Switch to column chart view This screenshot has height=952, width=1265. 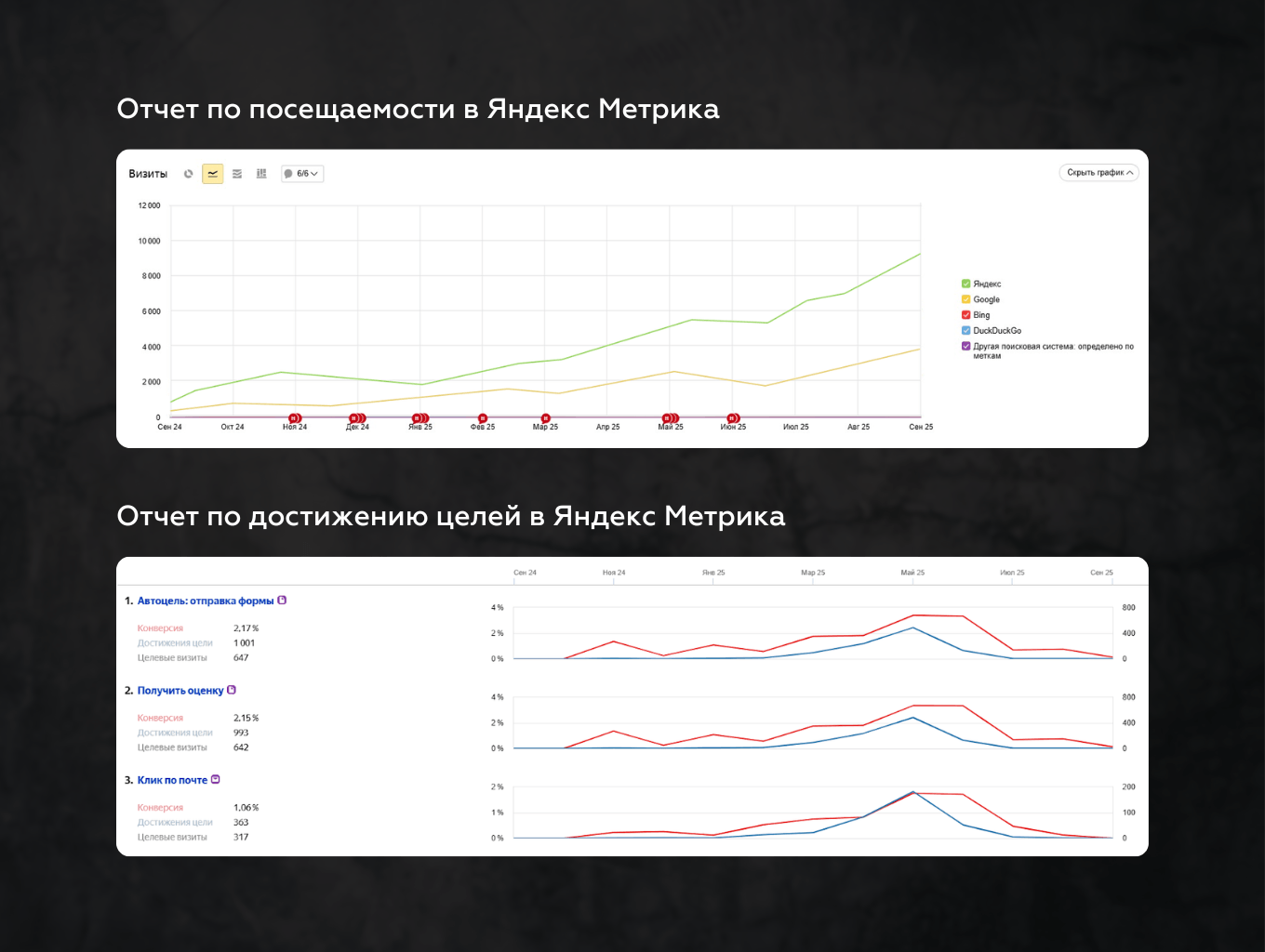tap(261, 174)
